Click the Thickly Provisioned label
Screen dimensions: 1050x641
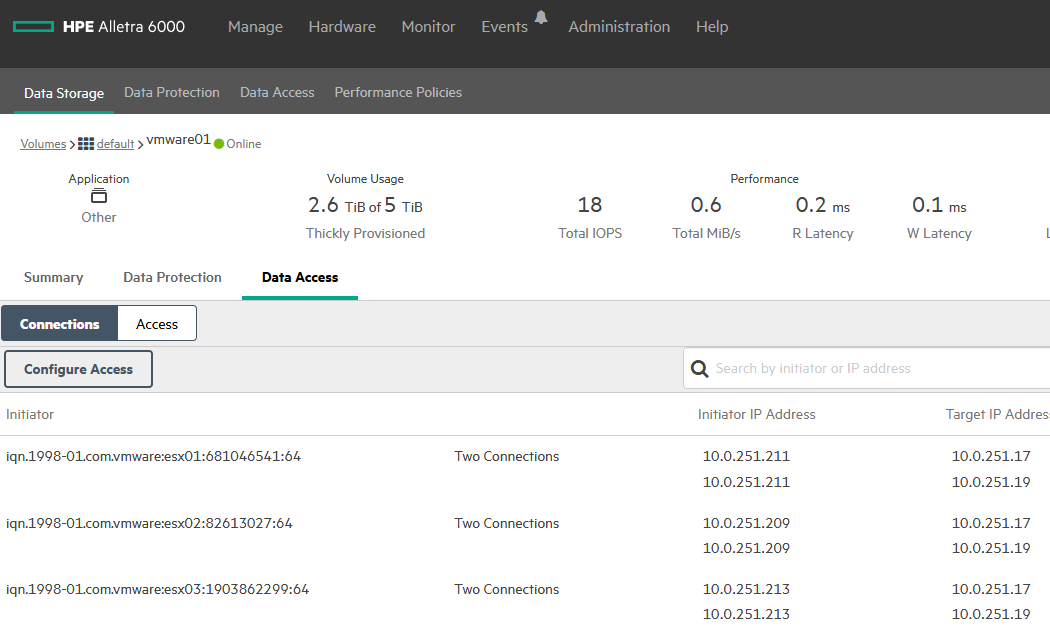(x=366, y=233)
